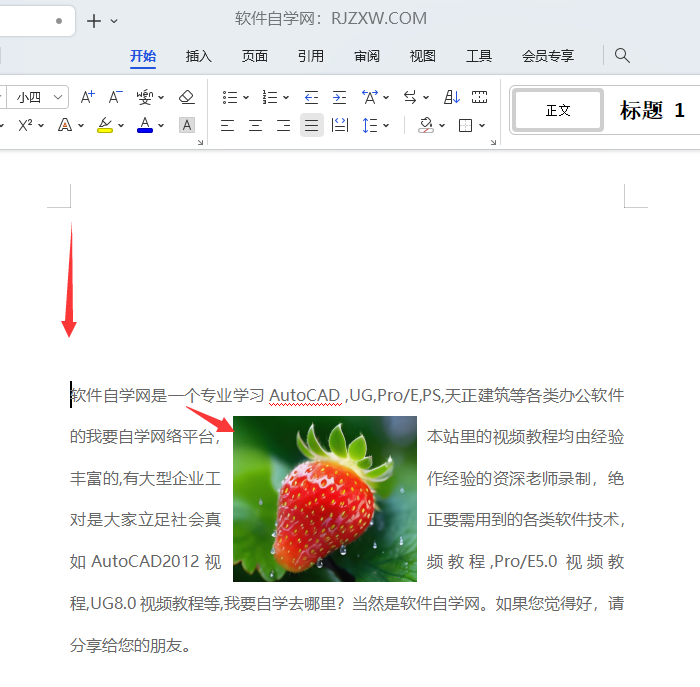The width and height of the screenshot is (700, 687).
Task: Increase the paragraph indent
Action: (x=339, y=97)
